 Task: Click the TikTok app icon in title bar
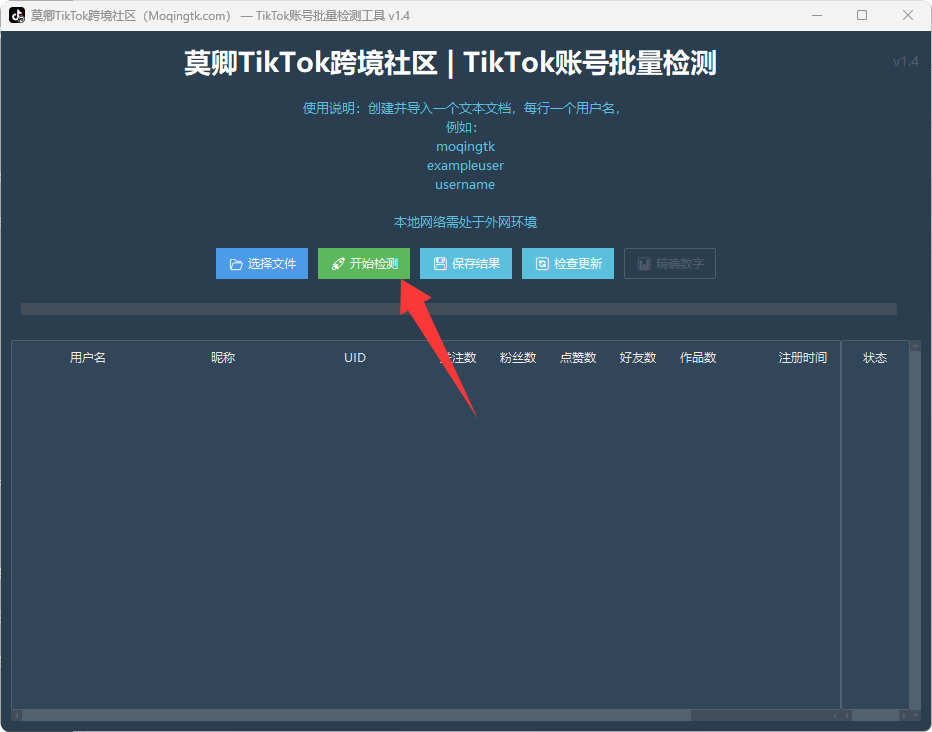[x=17, y=15]
